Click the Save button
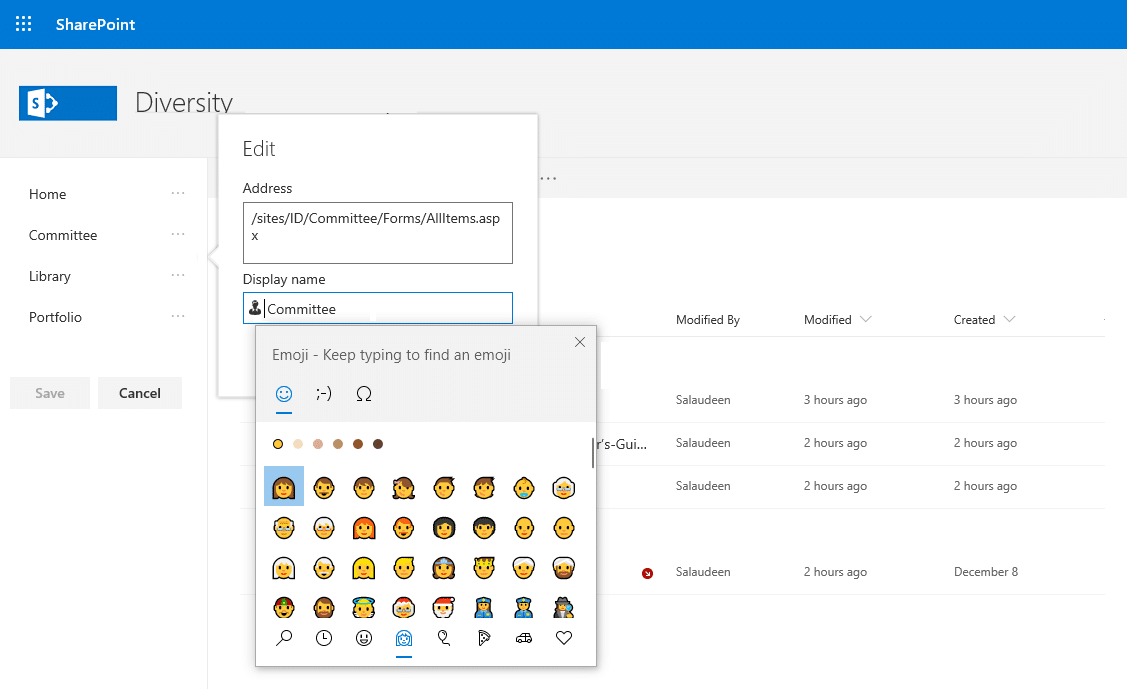This screenshot has height=689, width=1127. tap(49, 393)
